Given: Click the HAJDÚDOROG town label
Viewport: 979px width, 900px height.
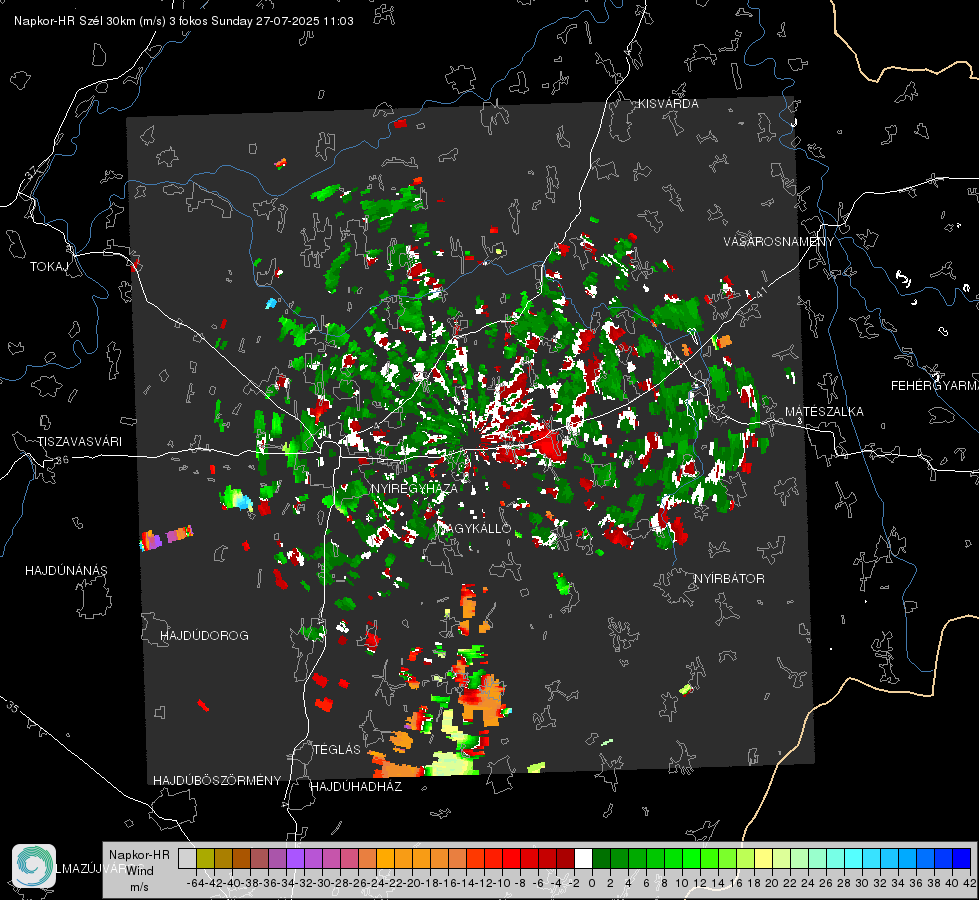Looking at the screenshot, I should (204, 636).
